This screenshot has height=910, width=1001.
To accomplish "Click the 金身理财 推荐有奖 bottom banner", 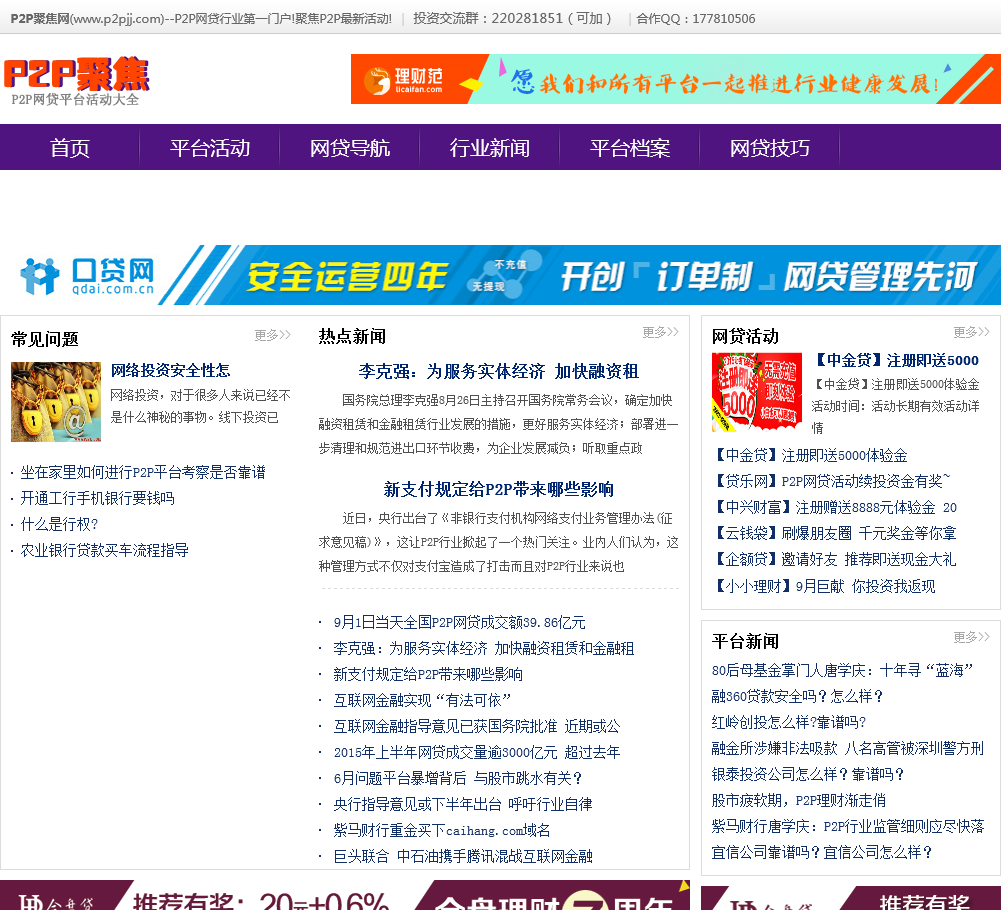I will point(345,895).
